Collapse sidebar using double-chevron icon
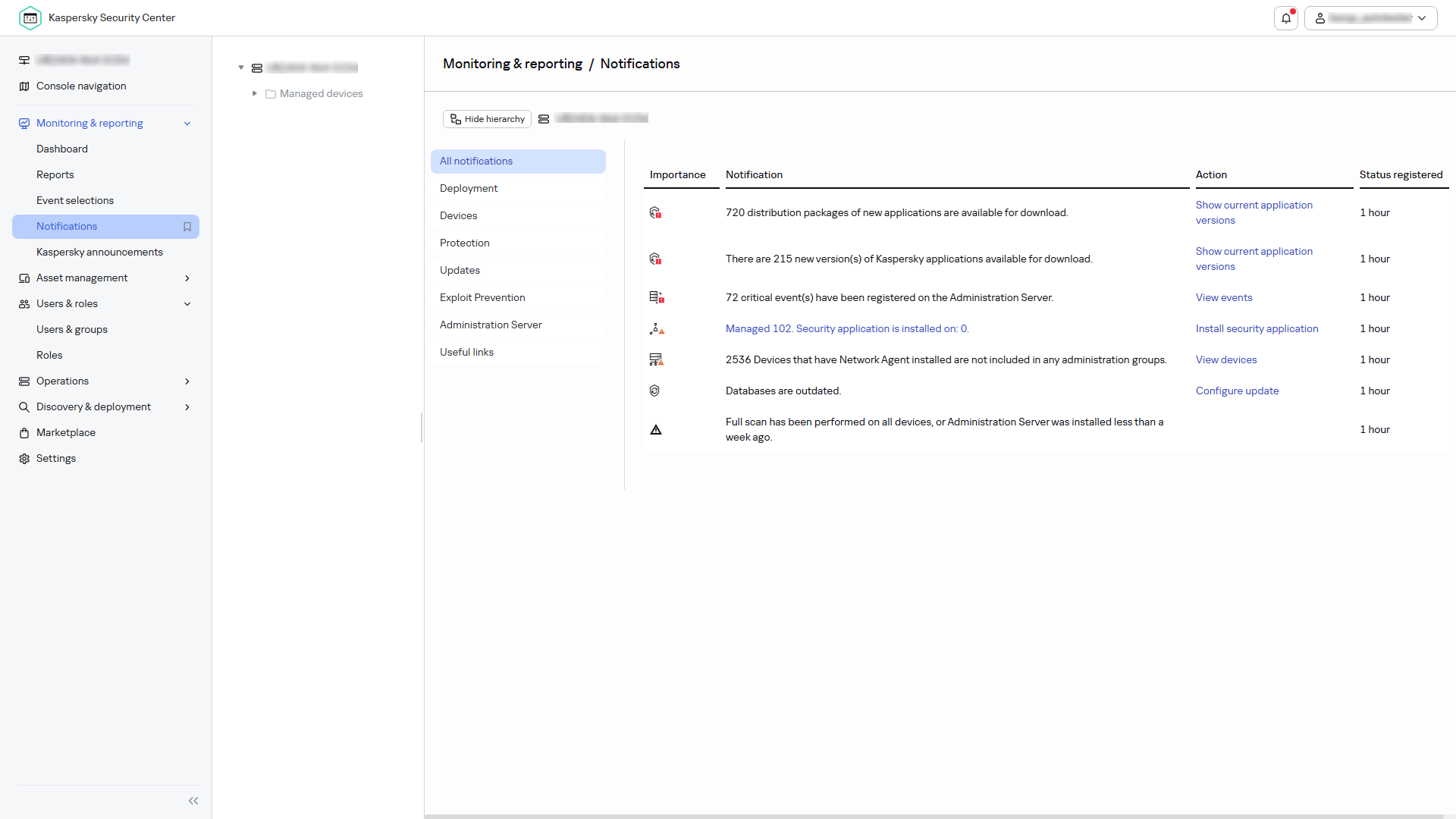Viewport: 1456px width, 819px height. click(x=193, y=801)
